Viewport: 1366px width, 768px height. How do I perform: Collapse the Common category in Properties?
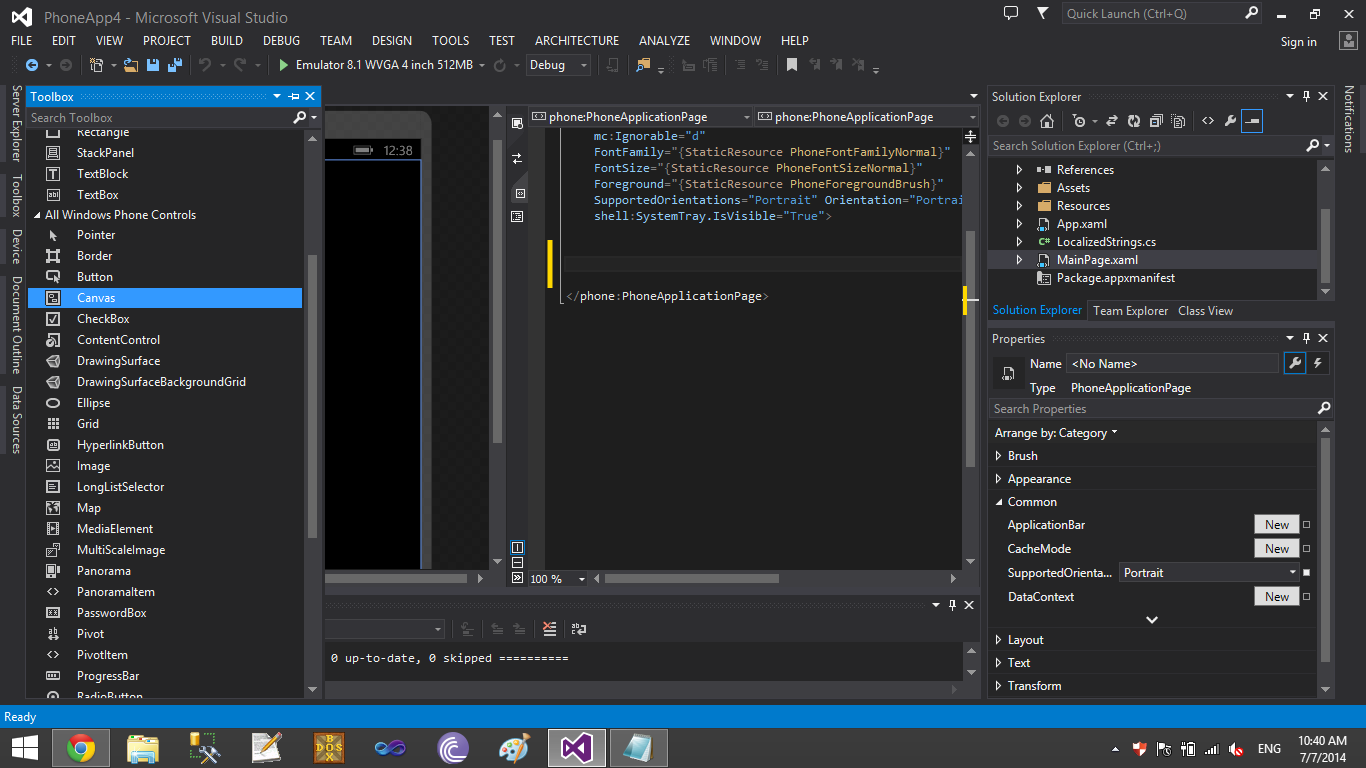click(997, 501)
